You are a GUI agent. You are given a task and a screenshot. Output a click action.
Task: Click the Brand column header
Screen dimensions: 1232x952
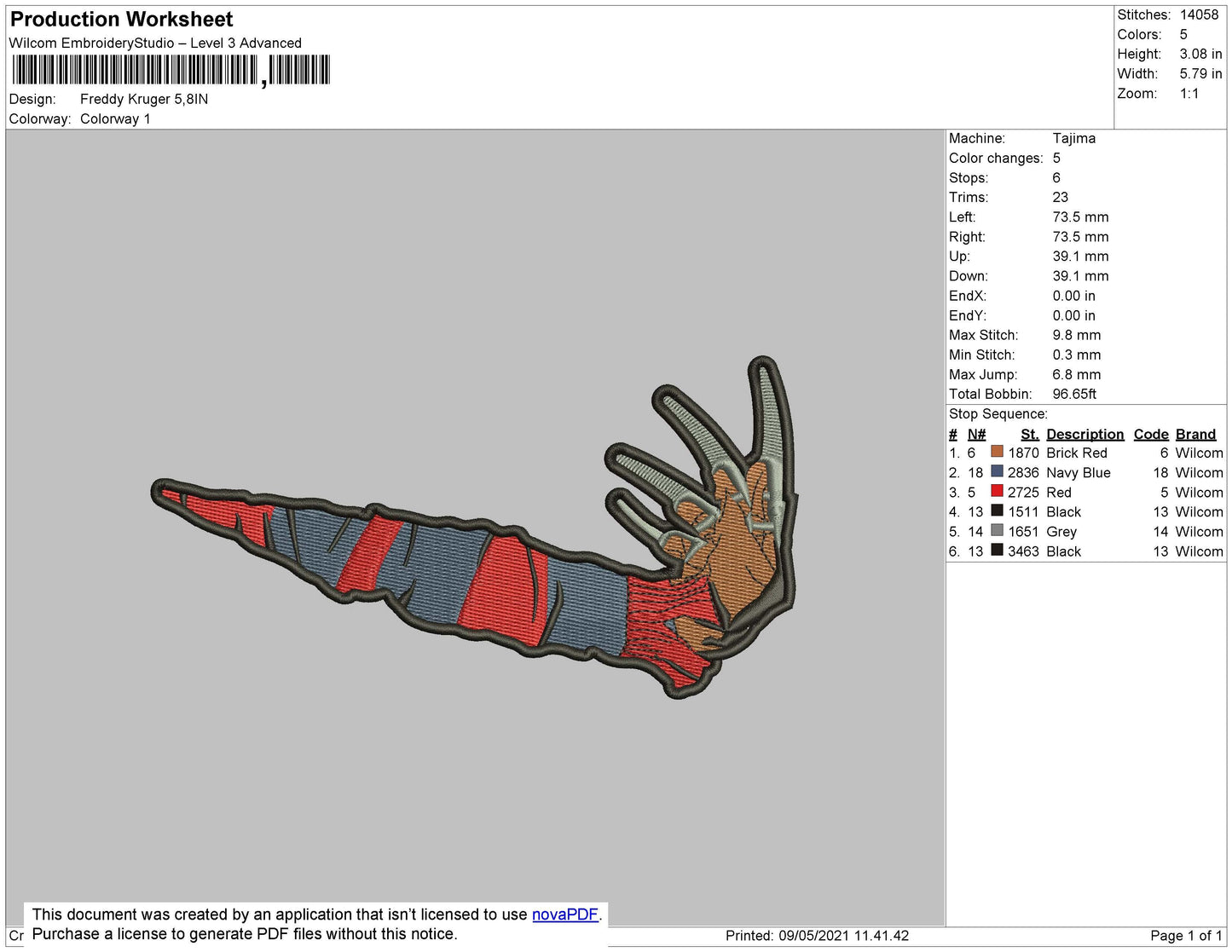1196,434
